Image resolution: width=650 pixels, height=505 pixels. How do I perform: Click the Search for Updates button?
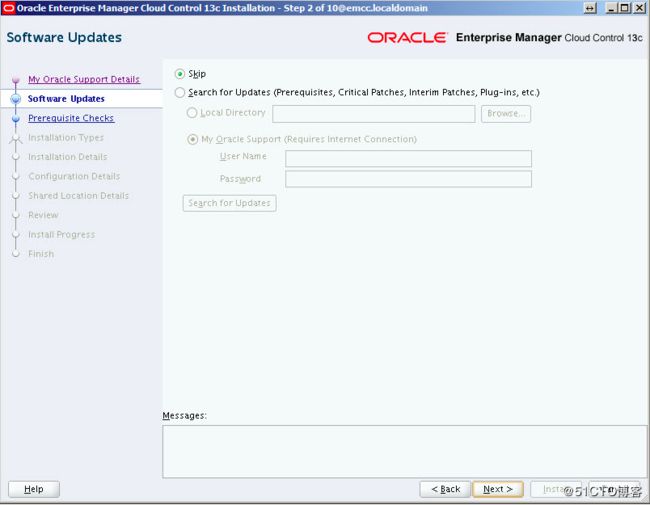pyautogui.click(x=229, y=203)
